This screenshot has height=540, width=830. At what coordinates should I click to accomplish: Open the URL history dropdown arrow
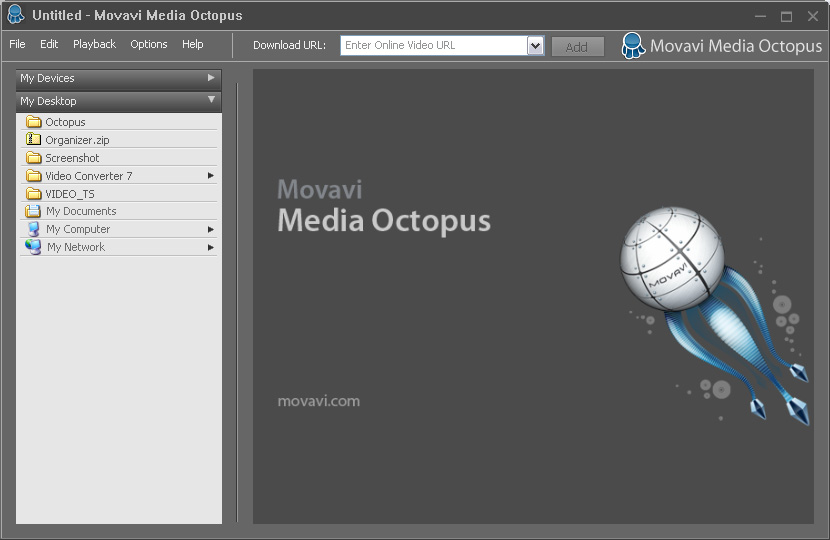(x=536, y=46)
